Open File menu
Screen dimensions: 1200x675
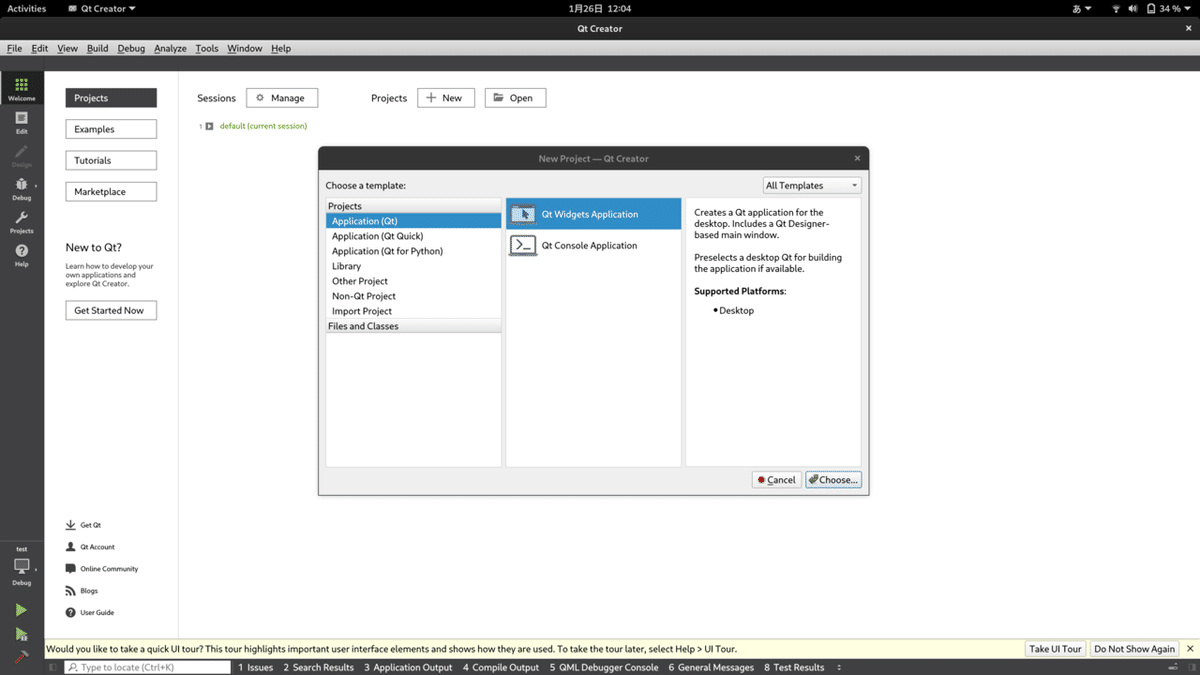(14, 48)
